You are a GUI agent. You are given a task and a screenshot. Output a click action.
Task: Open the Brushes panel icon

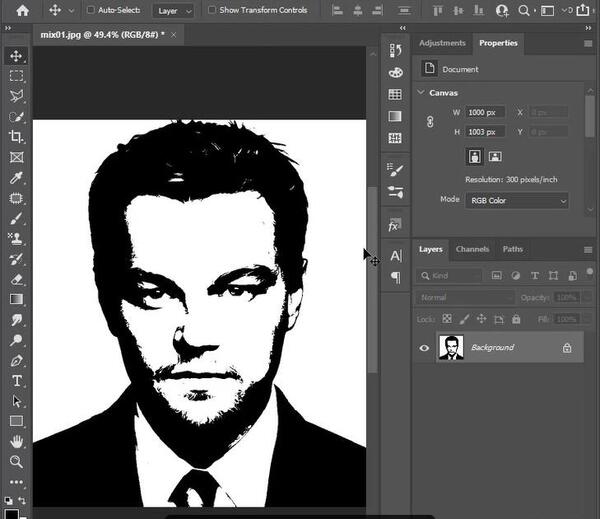tap(395, 192)
